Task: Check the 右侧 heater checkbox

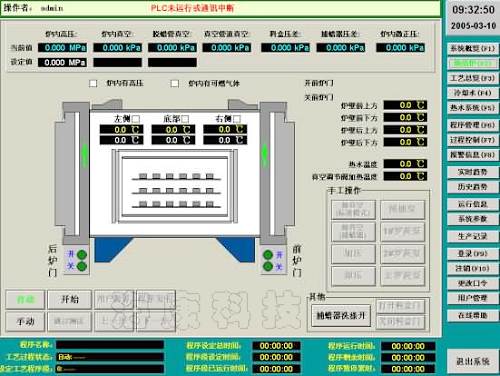Action: (237, 119)
